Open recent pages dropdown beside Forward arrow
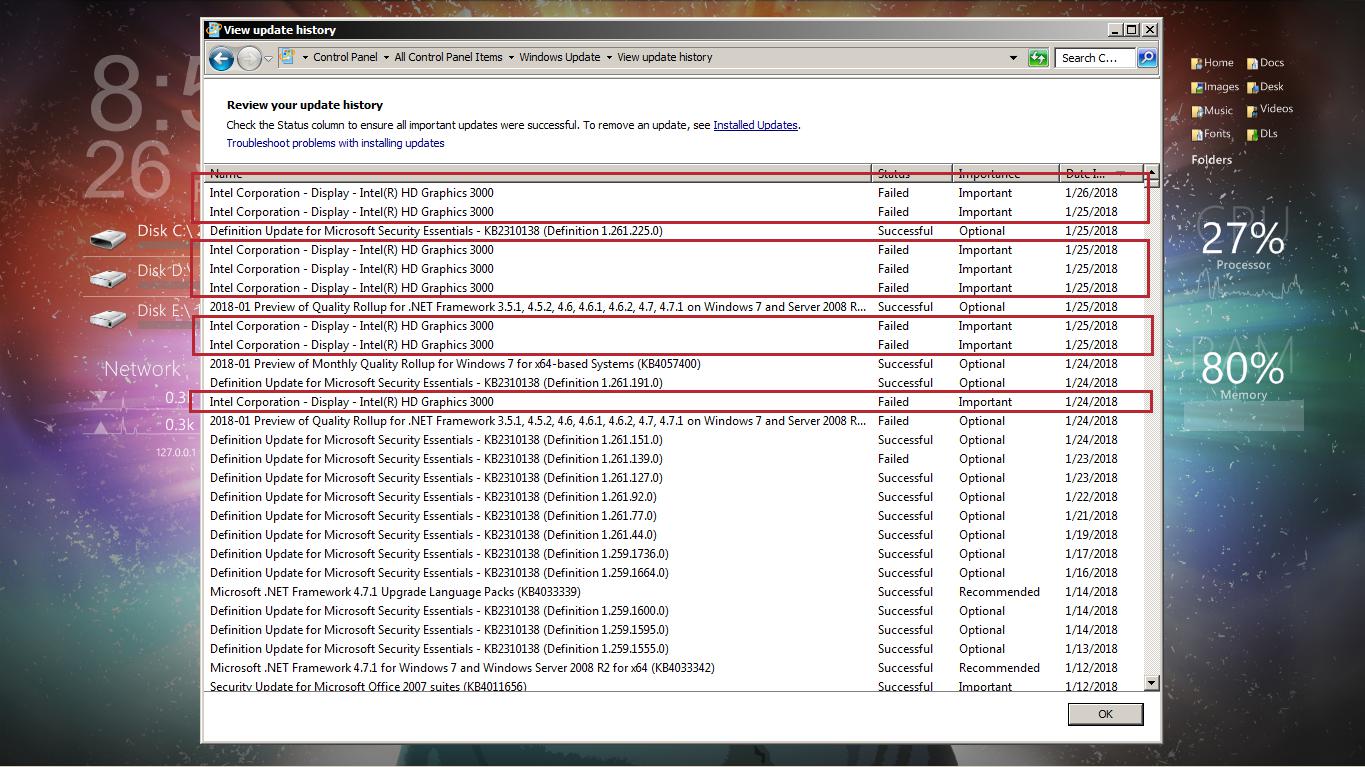1365x767 pixels. click(x=268, y=58)
